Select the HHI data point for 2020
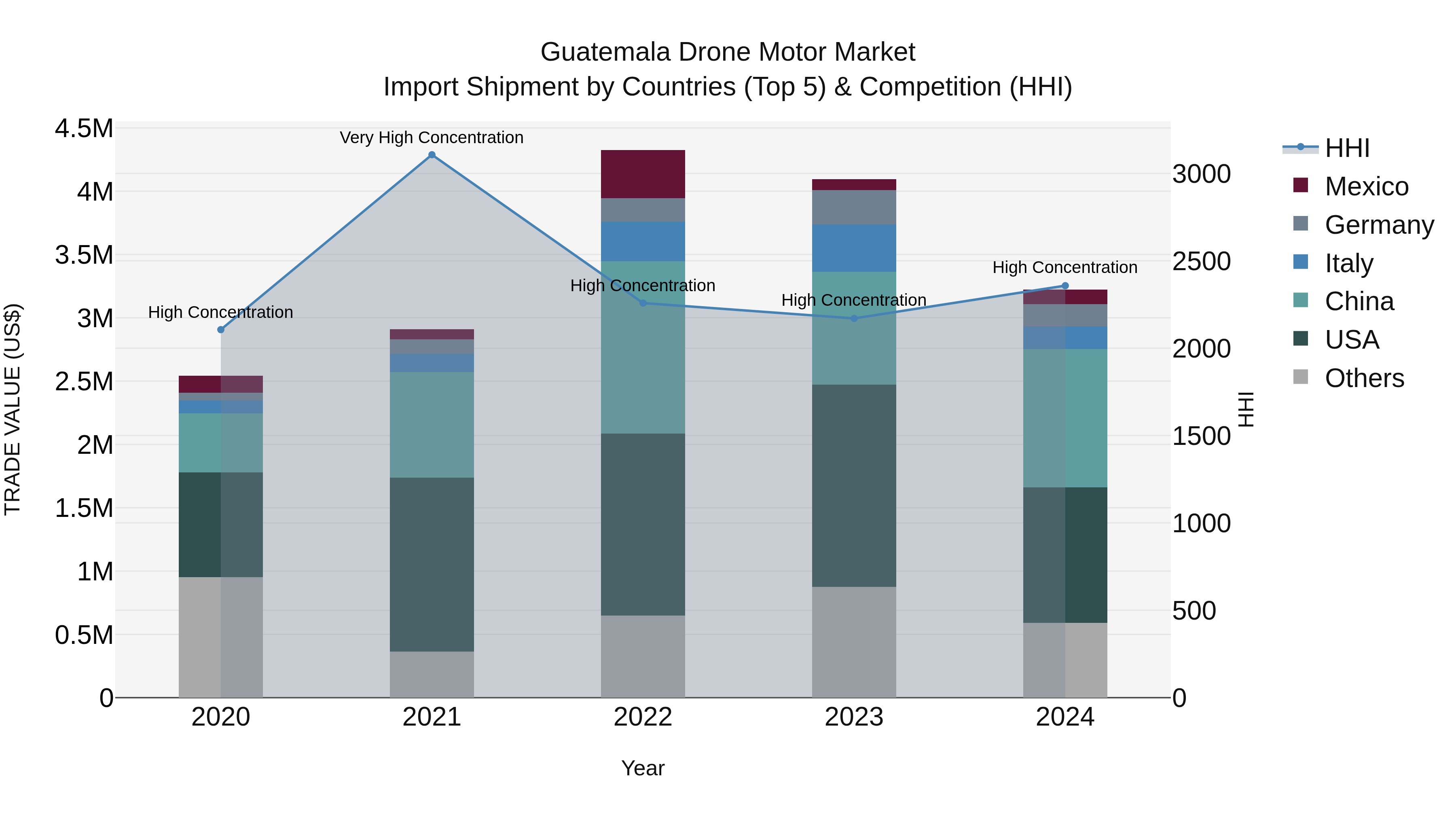The height and width of the screenshot is (819, 1456). 221,330
